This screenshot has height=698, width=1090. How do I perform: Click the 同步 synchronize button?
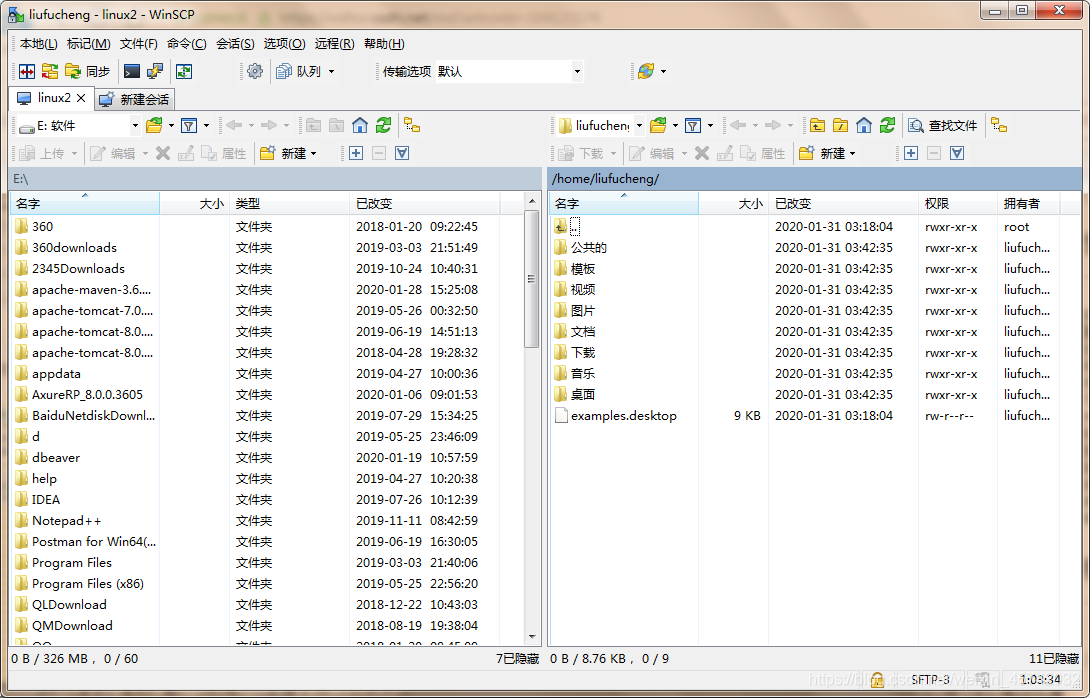pyautogui.click(x=88, y=72)
